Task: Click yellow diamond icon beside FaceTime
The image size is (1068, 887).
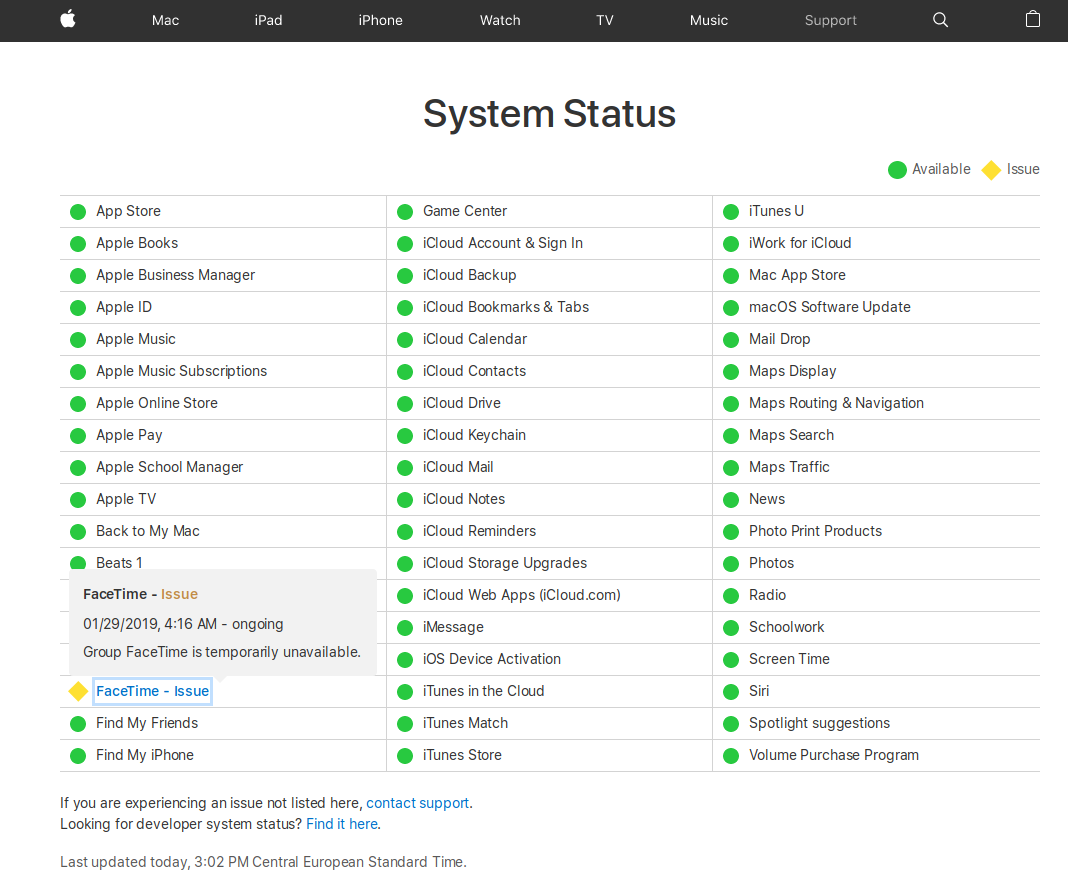Action: [78, 691]
